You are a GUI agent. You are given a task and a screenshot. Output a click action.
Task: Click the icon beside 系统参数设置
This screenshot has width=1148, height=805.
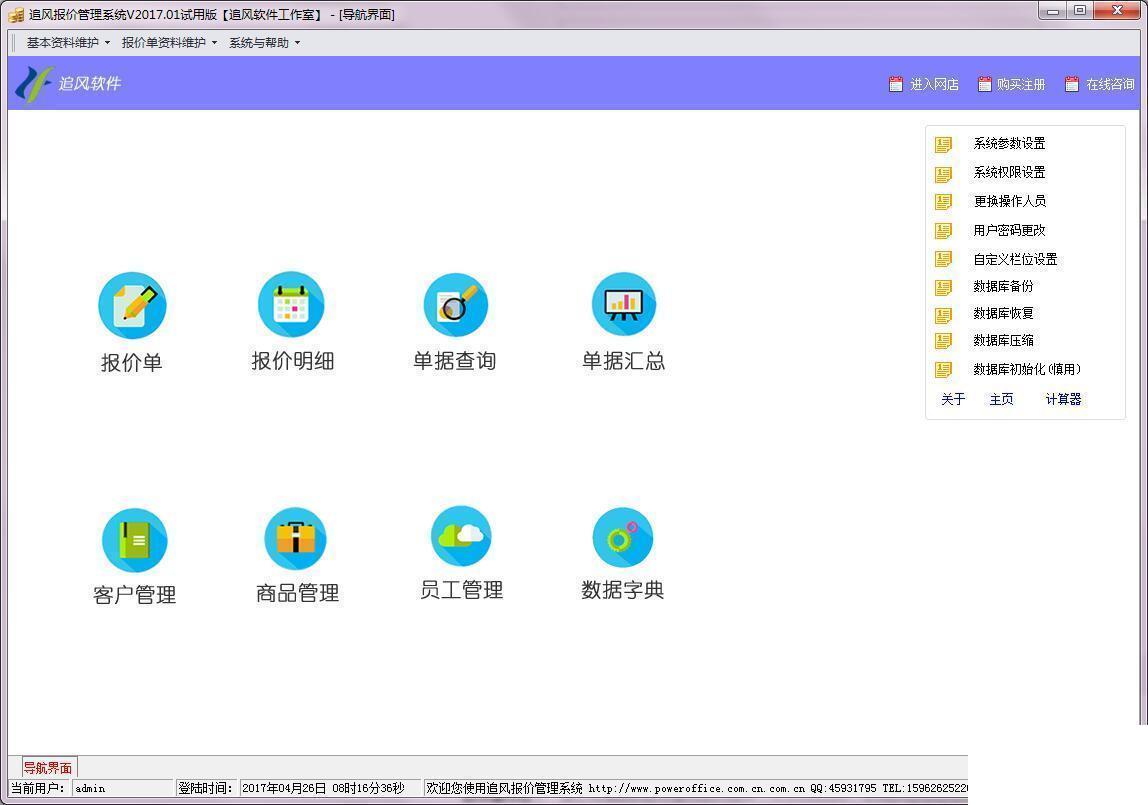click(x=944, y=144)
